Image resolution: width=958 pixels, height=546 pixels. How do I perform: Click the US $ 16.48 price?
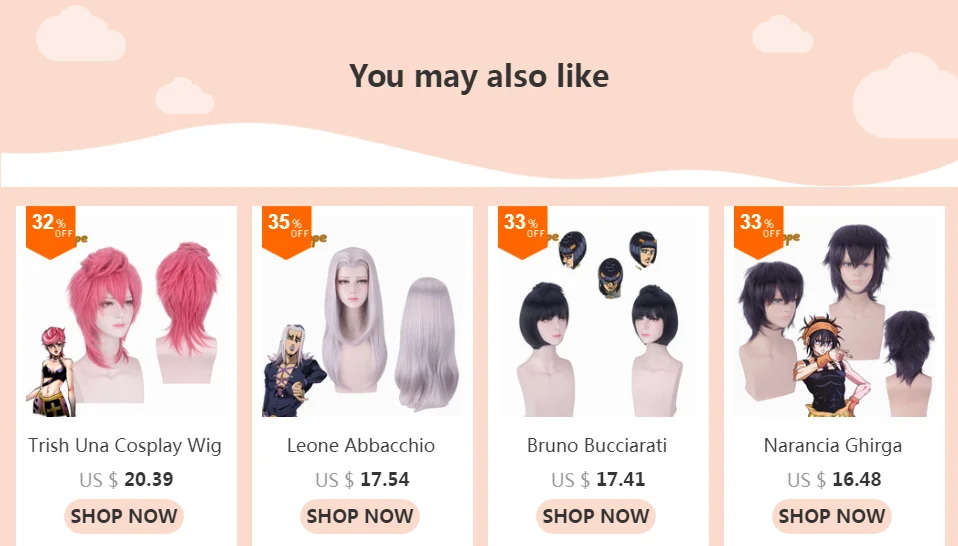coord(834,479)
